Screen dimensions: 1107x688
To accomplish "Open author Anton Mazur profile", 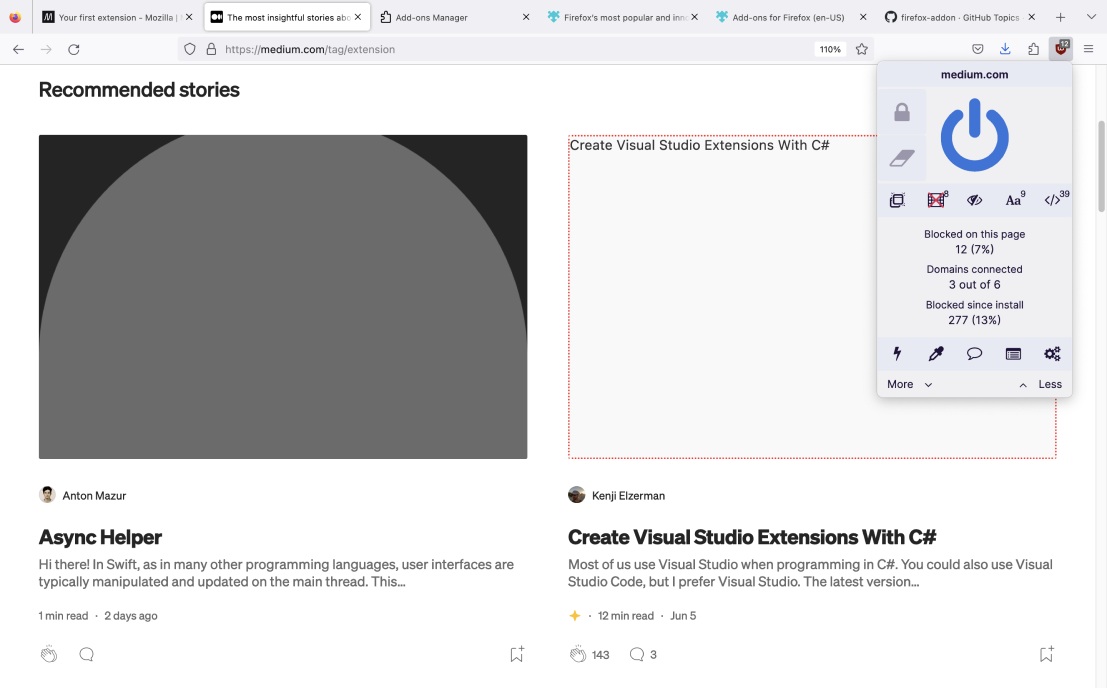I will pos(94,495).
